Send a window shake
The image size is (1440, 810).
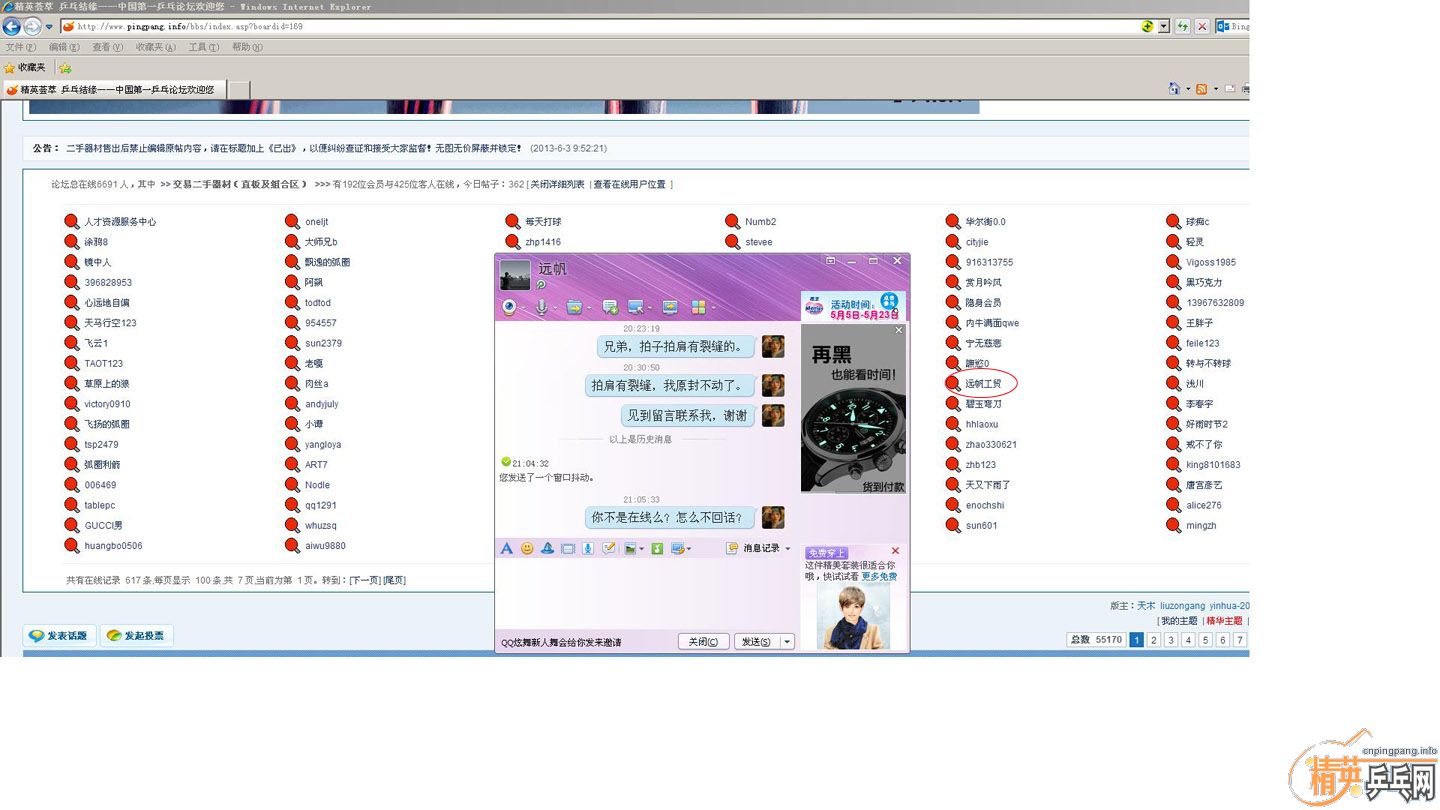568,549
